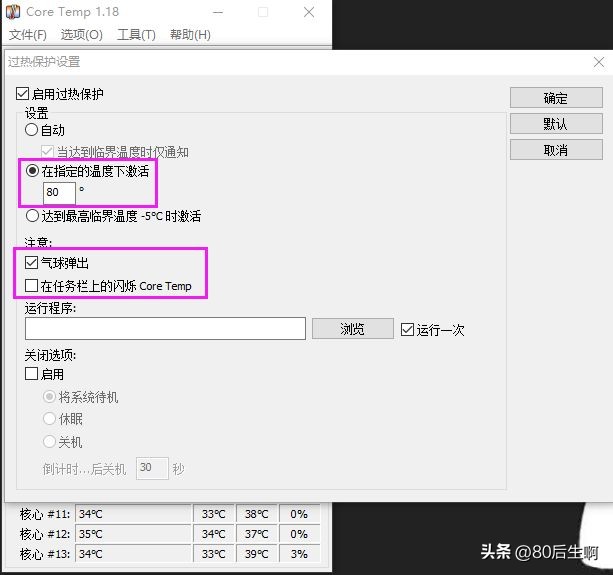Select 达到最高临界温度 -5°C 时激活 option

(x=32, y=216)
